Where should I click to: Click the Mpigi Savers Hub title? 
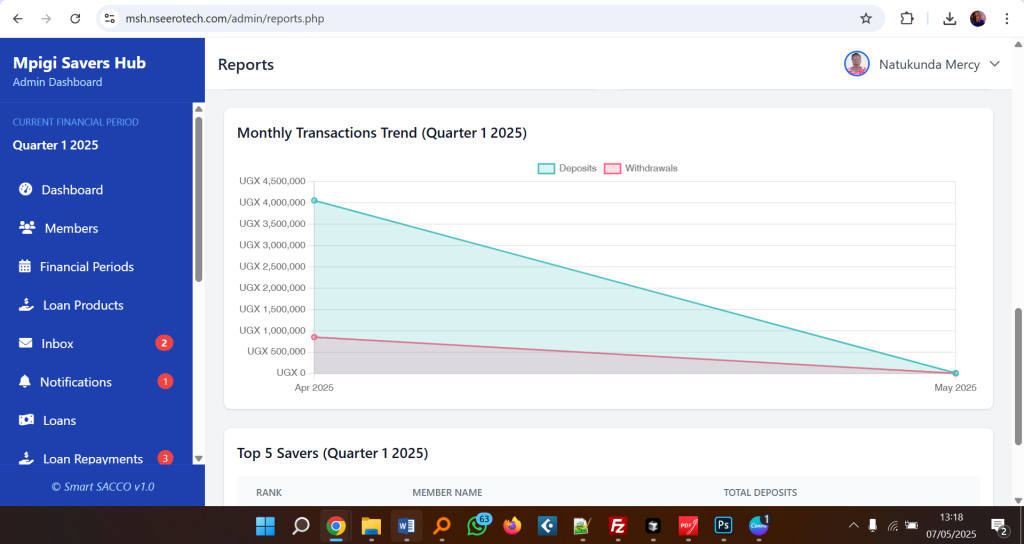tap(79, 63)
